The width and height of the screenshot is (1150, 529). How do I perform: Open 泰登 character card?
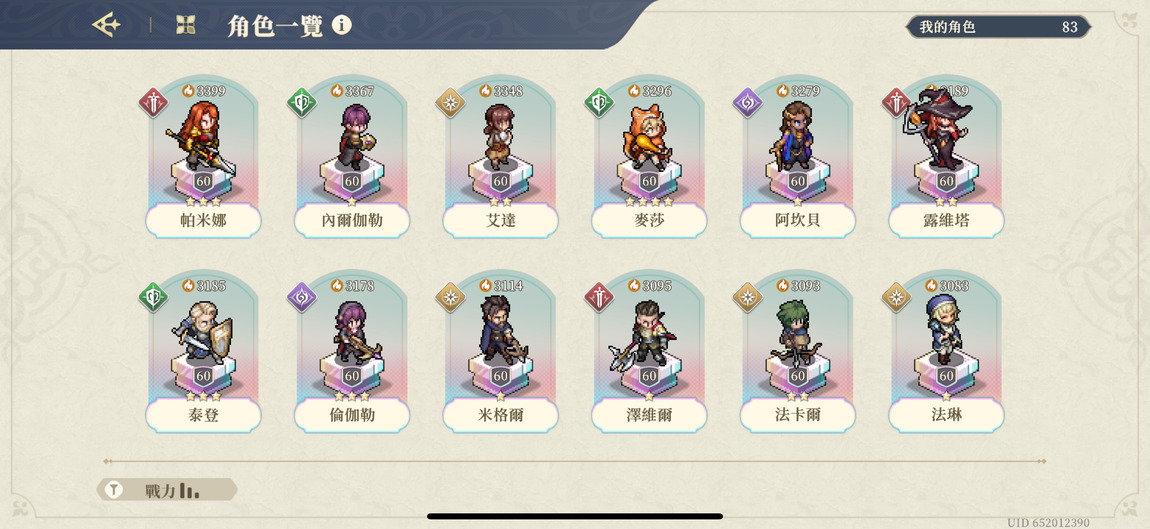(203, 351)
